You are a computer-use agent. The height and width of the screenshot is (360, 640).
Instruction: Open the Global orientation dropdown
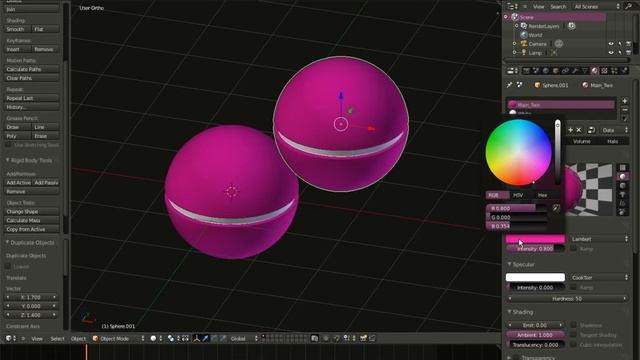(x=244, y=338)
